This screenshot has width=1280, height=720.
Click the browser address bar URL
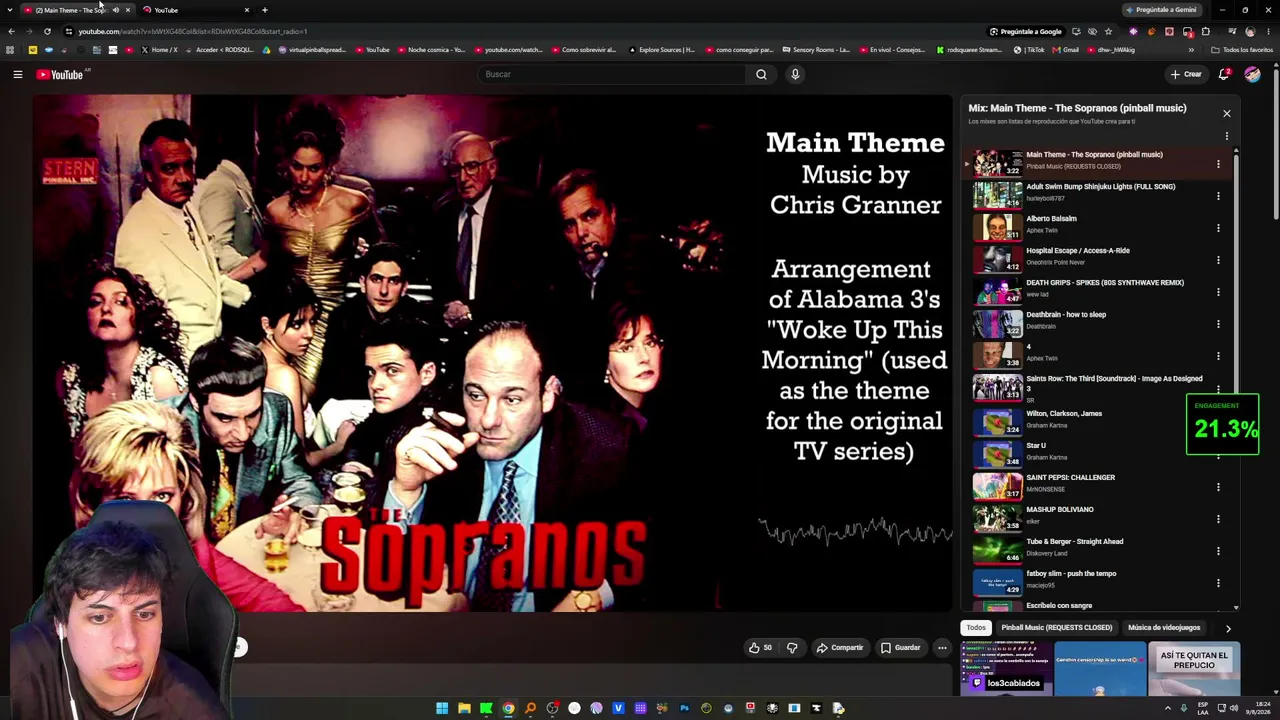tap(193, 31)
